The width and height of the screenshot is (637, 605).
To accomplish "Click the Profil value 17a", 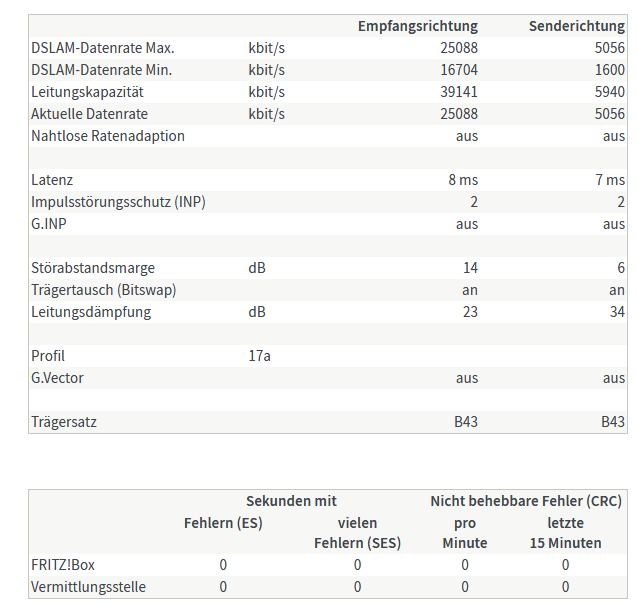I will click(259, 356).
